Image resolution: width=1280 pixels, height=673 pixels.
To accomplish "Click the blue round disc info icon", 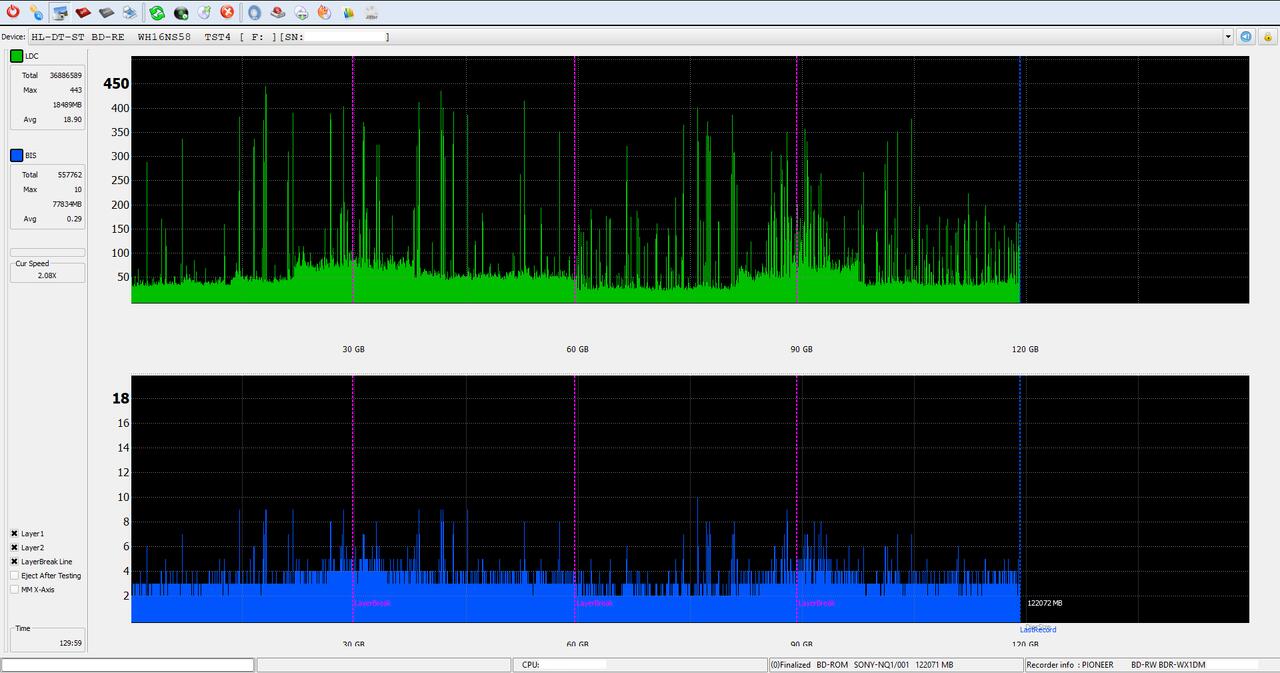I will 255,12.
